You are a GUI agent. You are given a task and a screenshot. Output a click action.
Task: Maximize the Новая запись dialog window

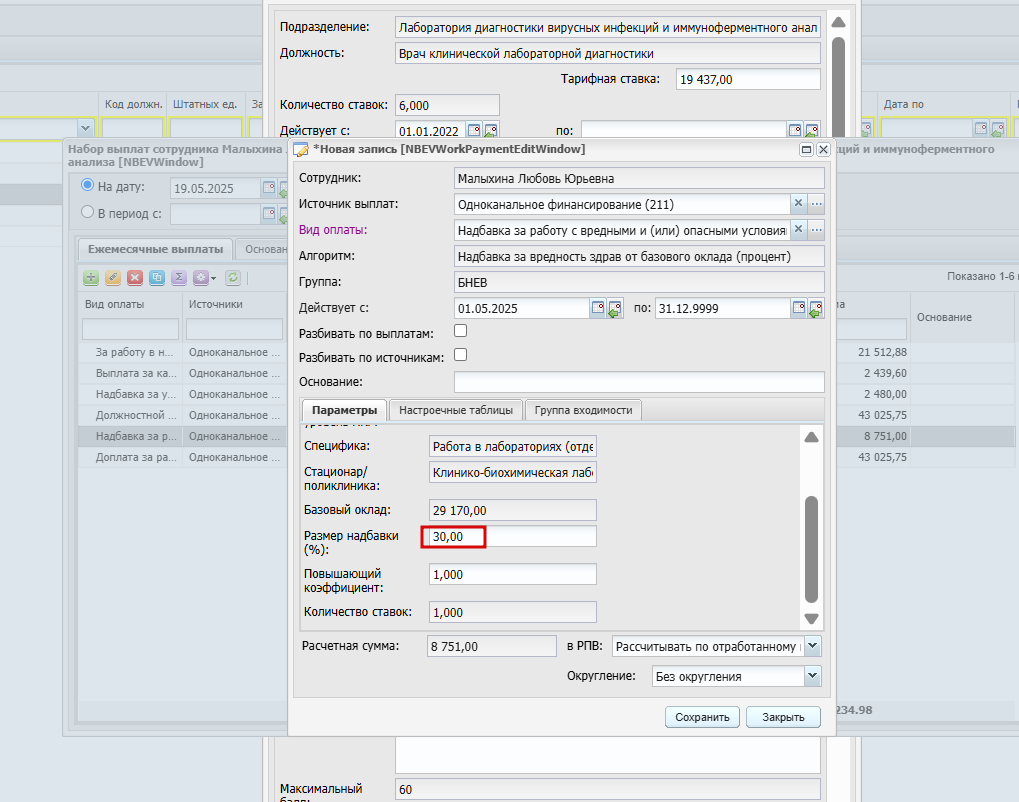click(x=806, y=149)
